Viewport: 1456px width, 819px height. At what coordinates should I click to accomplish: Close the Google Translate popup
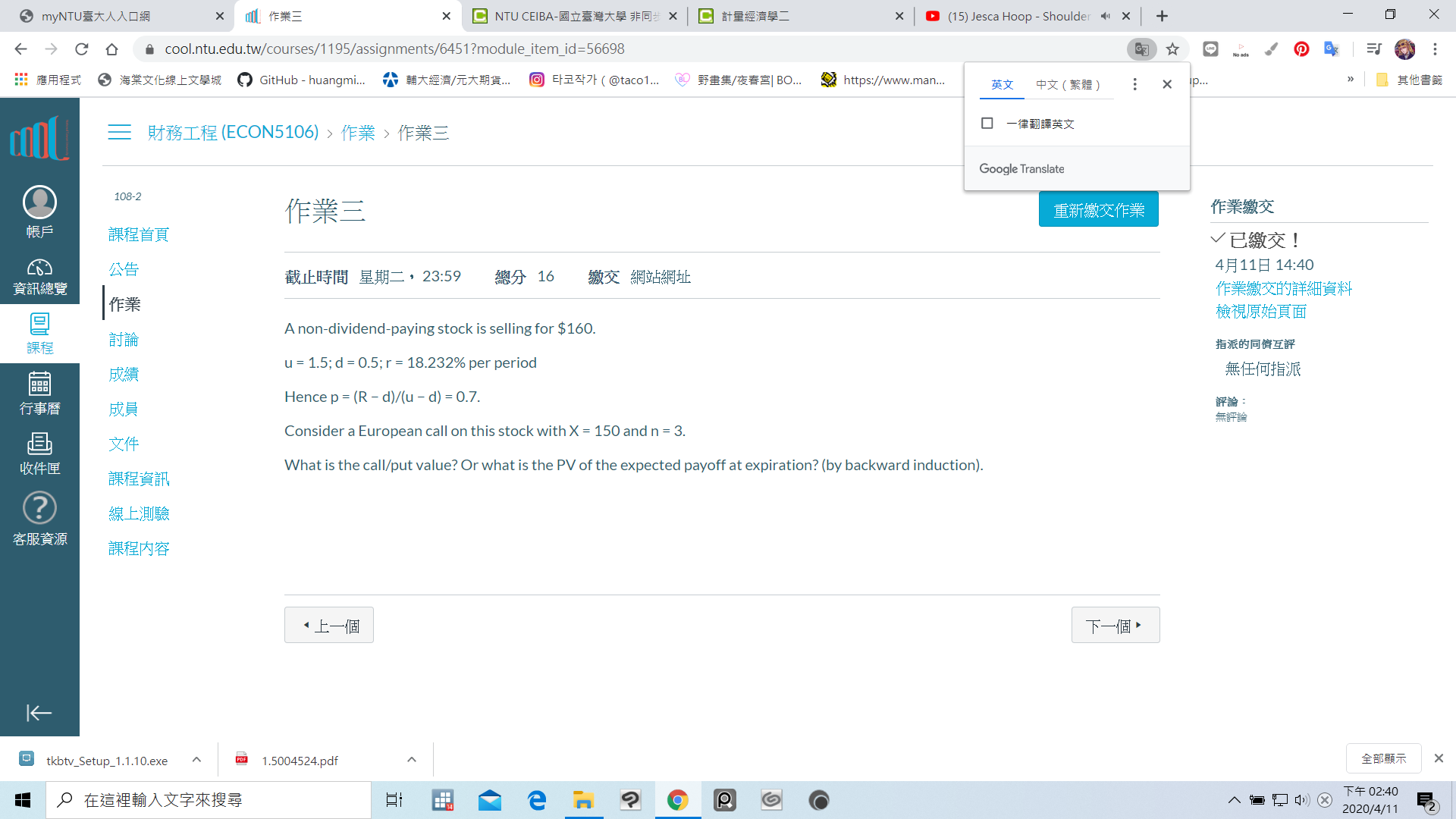point(1167,84)
